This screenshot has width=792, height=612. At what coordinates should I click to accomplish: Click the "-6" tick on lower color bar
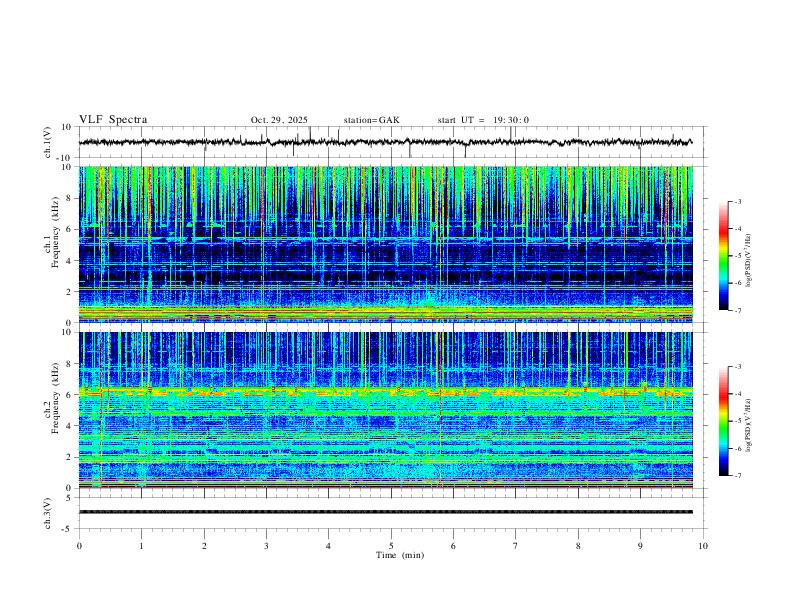tap(738, 448)
